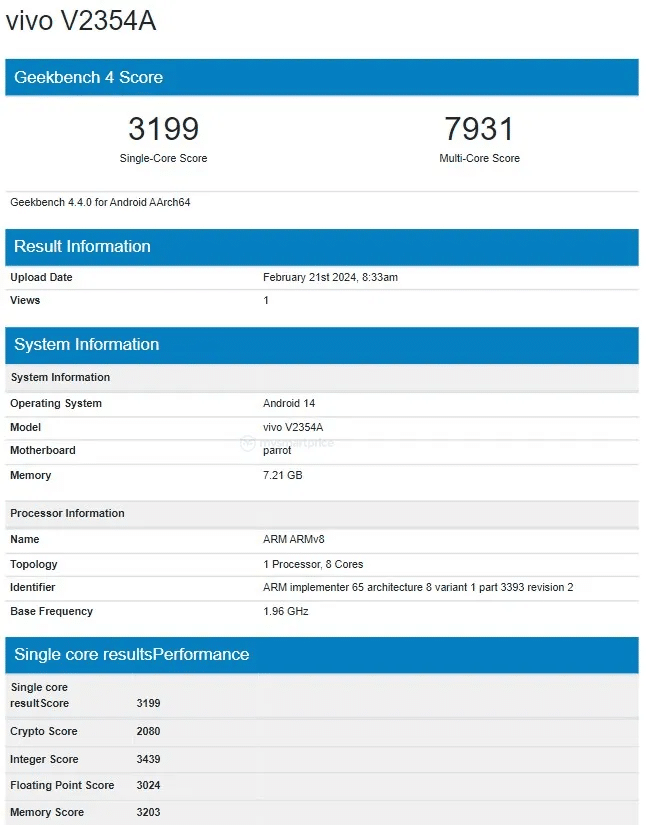
Task: Select the memory value '7.21 GB'
Action: (x=282, y=475)
